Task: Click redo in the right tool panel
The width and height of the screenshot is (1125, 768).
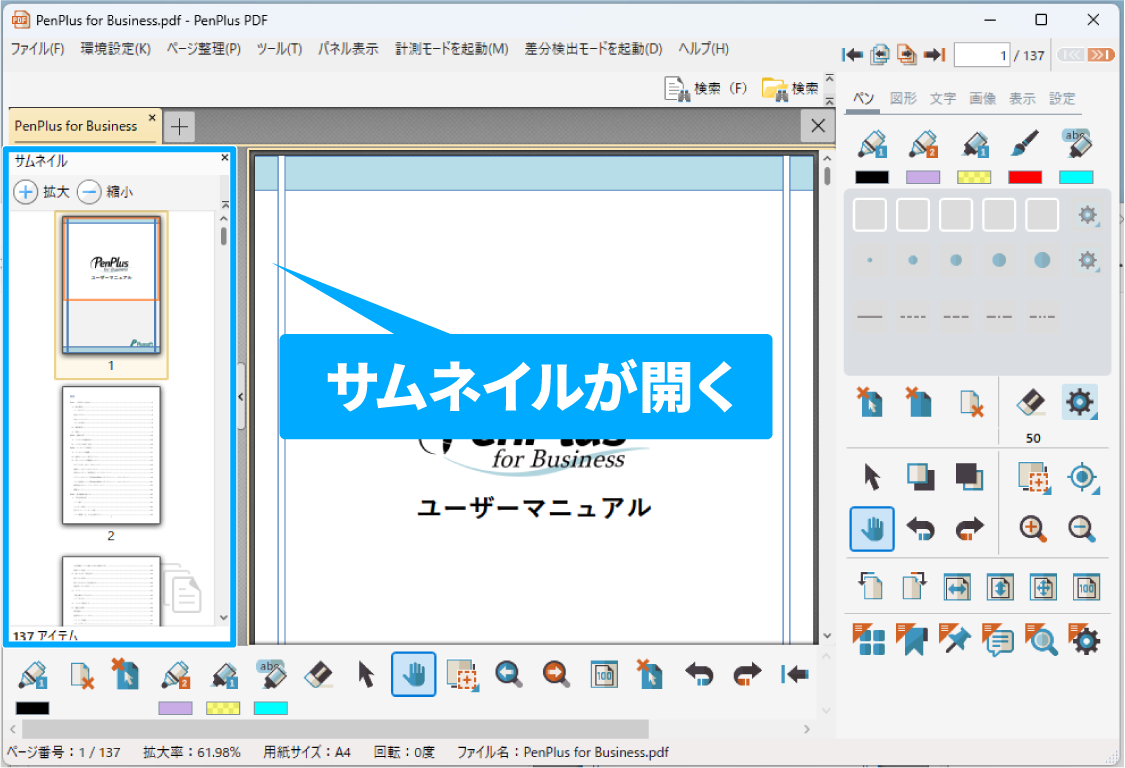Action: tap(969, 529)
